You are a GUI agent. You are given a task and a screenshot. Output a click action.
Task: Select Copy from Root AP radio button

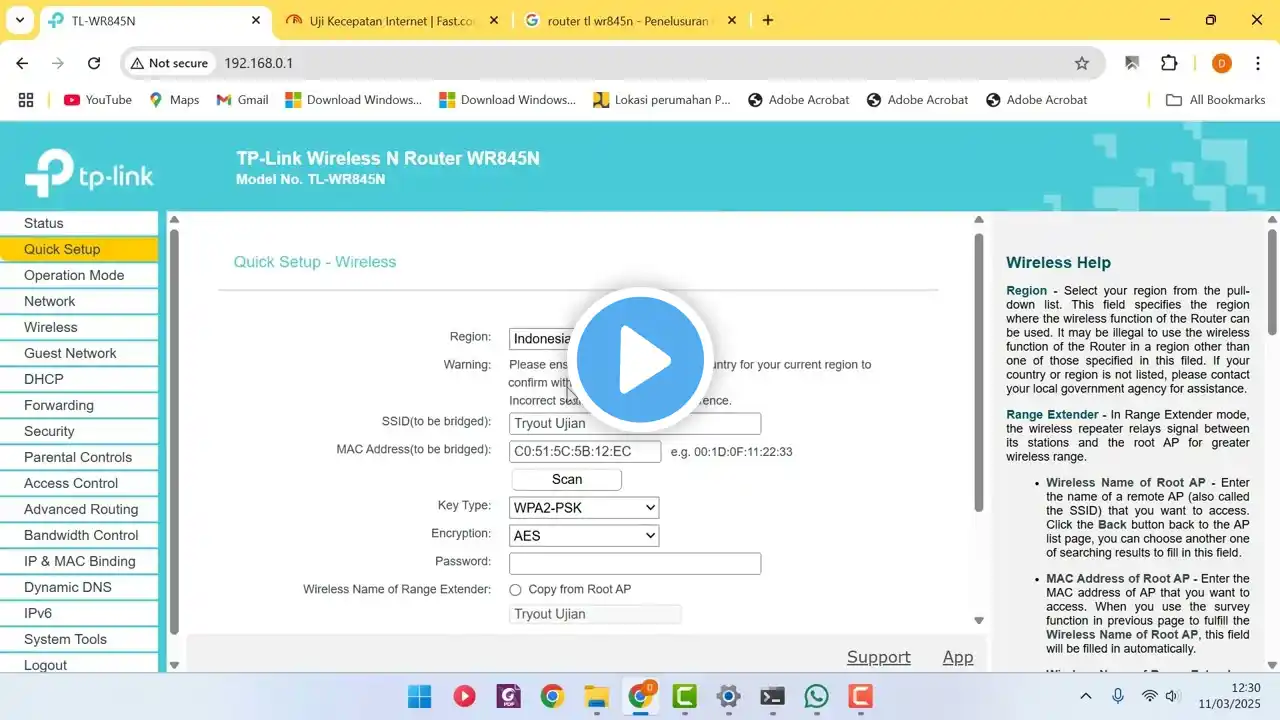point(516,590)
